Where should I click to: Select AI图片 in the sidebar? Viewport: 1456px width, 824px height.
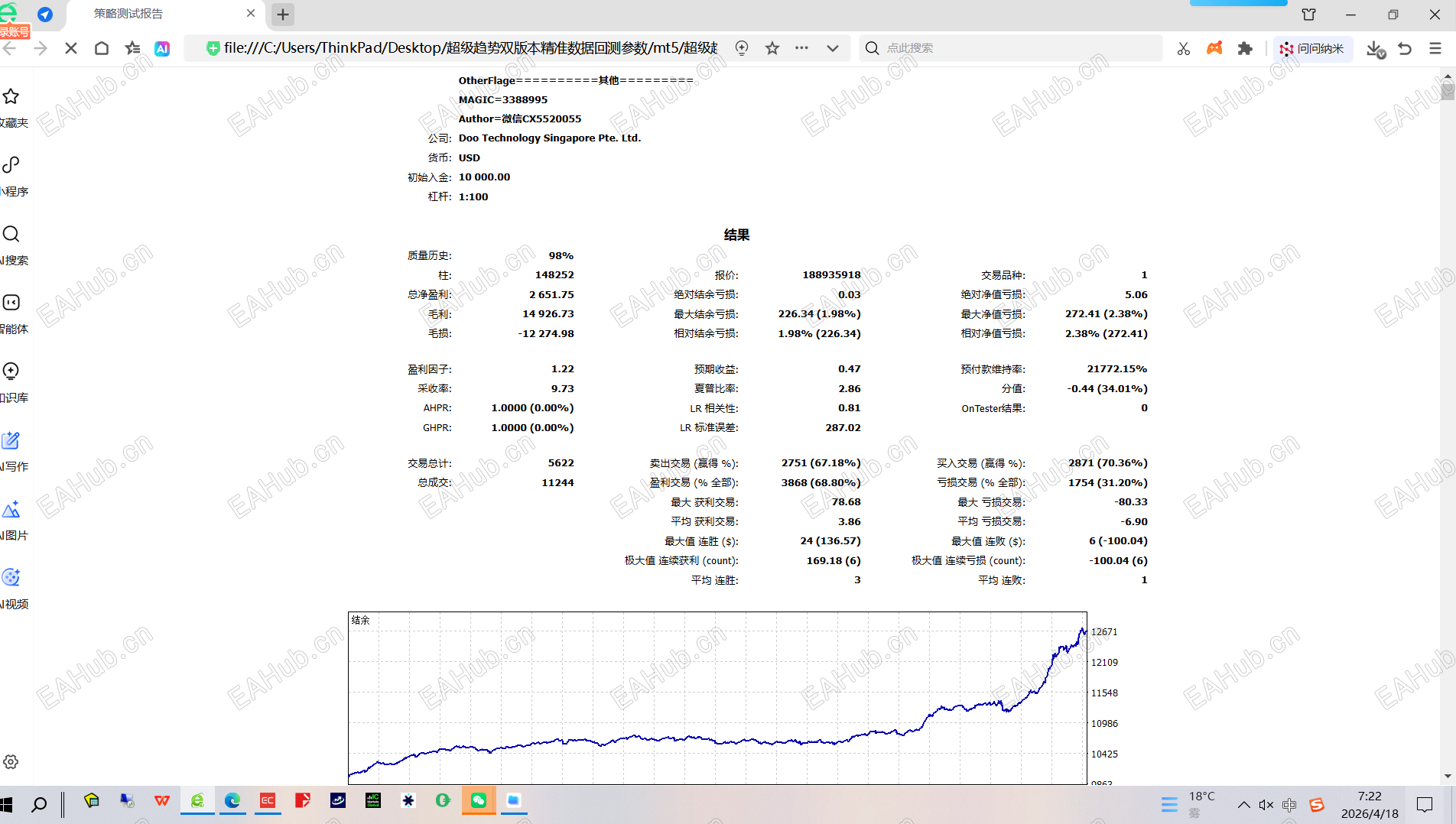click(11, 509)
